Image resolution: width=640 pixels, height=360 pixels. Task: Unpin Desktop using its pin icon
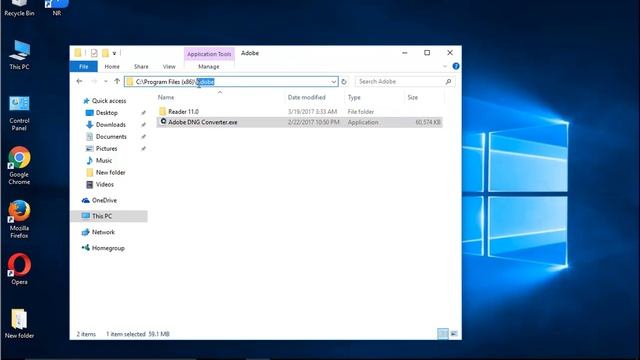coord(143,113)
